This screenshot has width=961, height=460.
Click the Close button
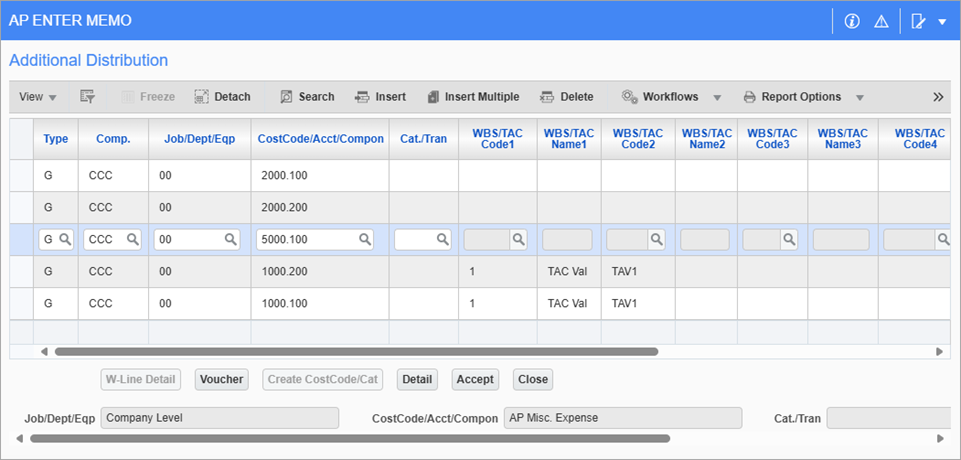pos(533,379)
